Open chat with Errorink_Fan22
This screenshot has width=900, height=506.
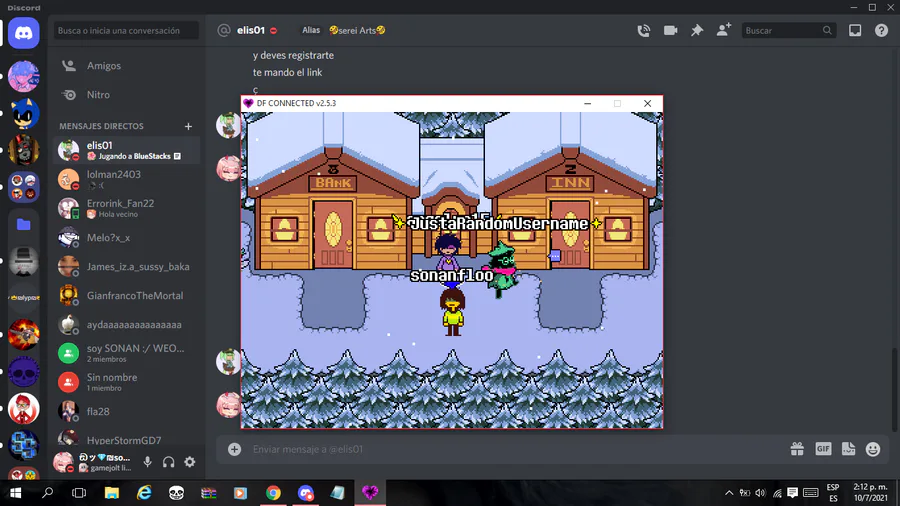[126, 208]
